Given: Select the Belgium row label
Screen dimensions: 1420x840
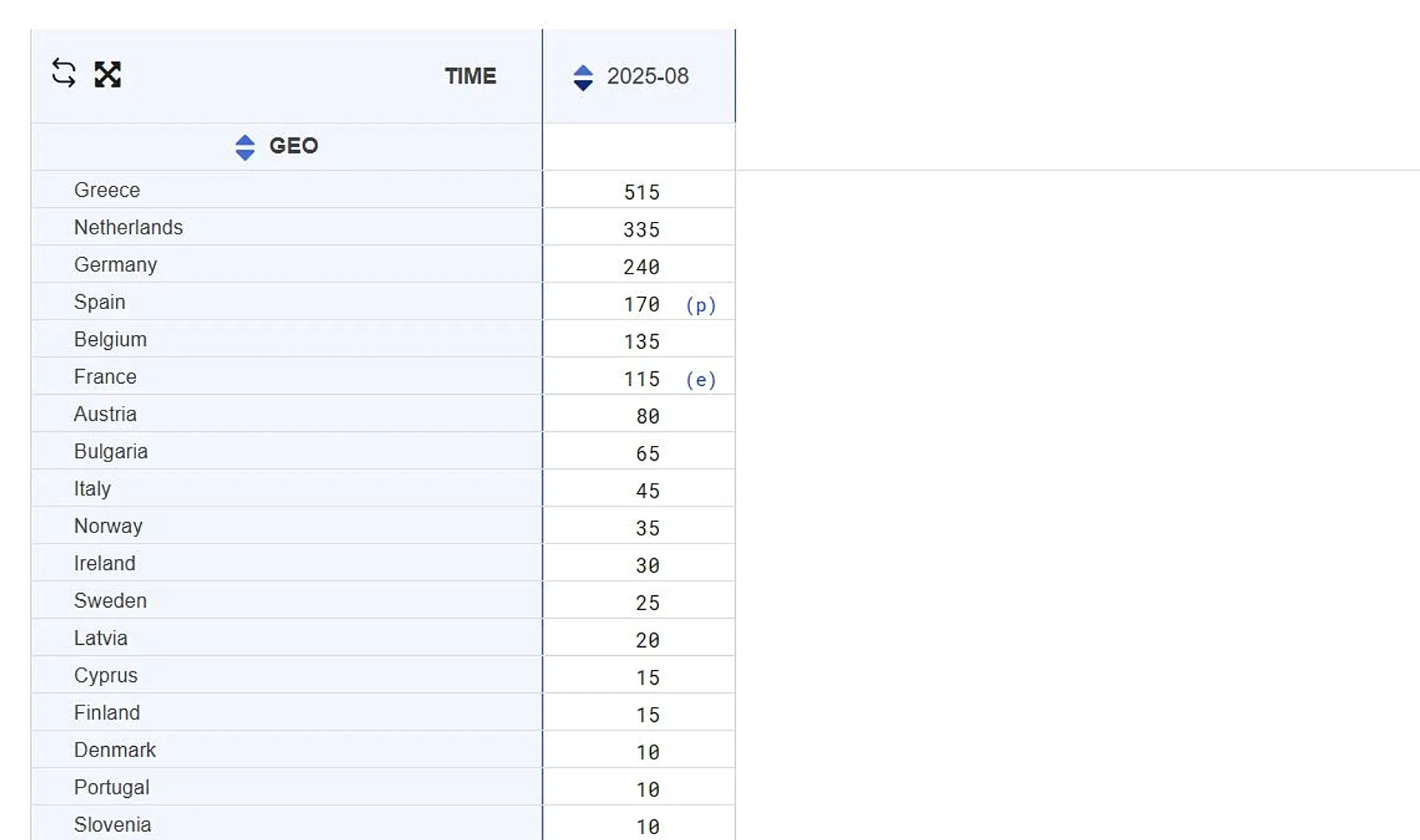Looking at the screenshot, I should 110,339.
